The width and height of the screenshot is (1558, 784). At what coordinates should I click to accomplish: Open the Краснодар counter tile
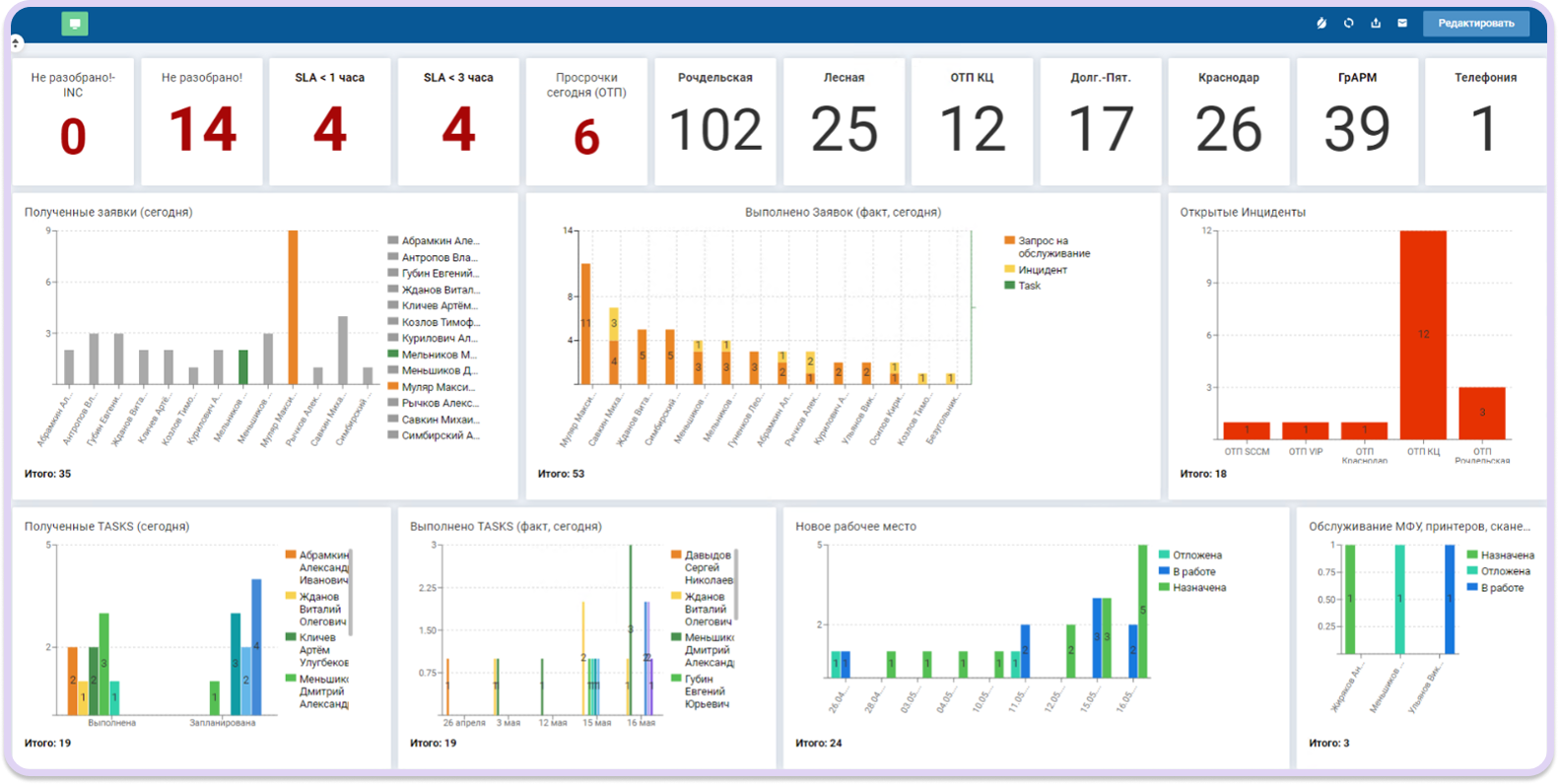(1229, 121)
